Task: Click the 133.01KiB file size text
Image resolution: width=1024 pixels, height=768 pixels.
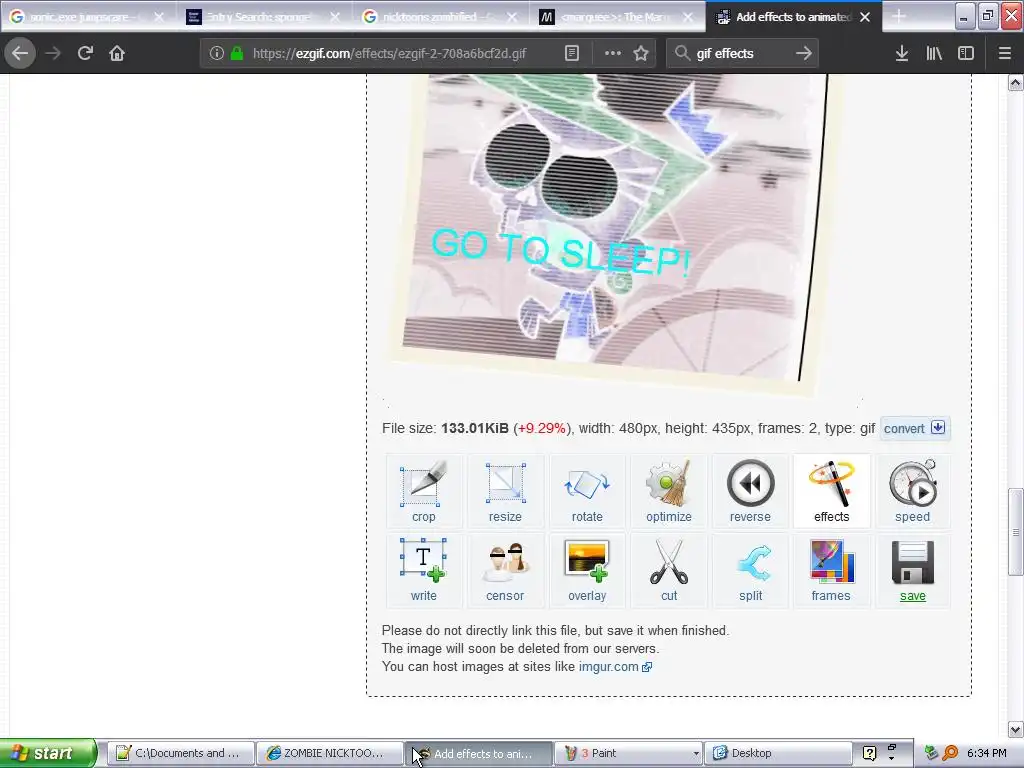Action: (475, 428)
